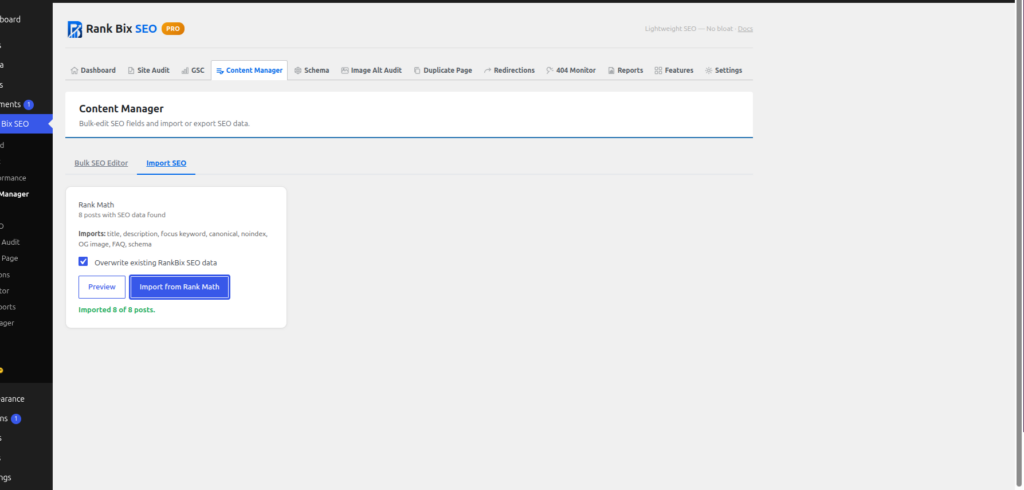This screenshot has height=490, width=1024.
Task: Open the Docs link in the header
Action: point(745,29)
